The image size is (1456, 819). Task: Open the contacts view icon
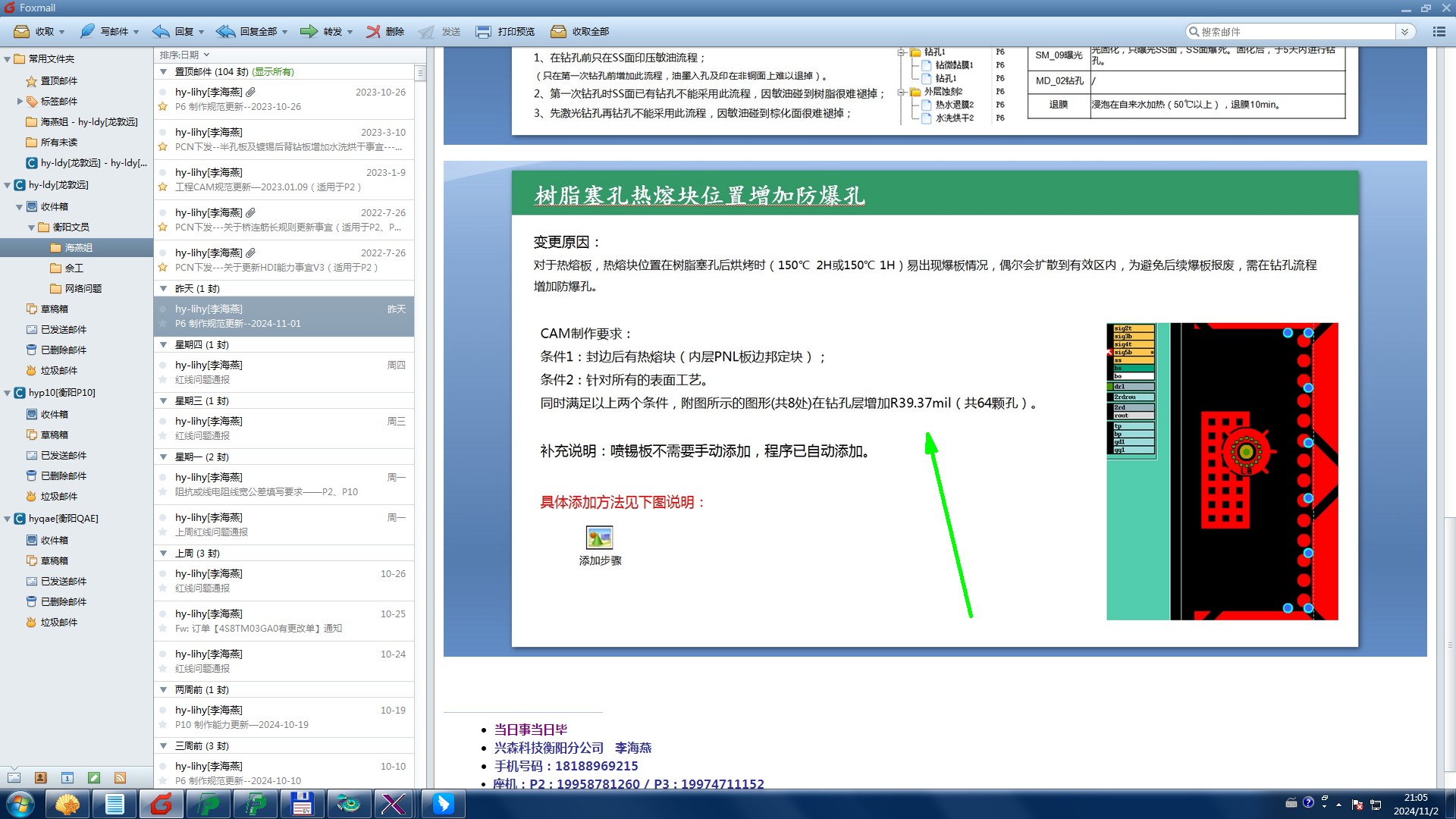coord(41,778)
